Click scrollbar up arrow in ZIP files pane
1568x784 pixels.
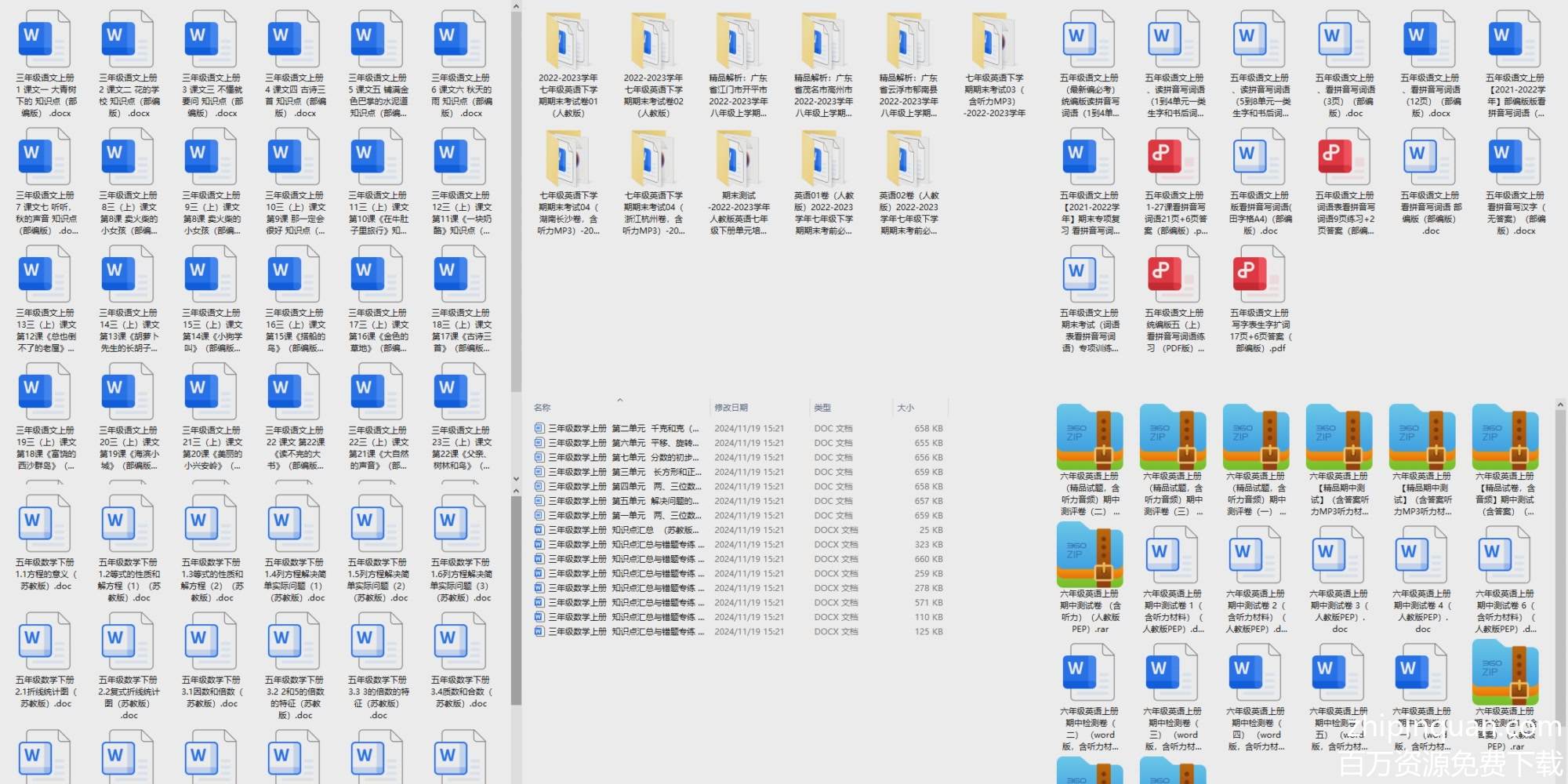1560,405
